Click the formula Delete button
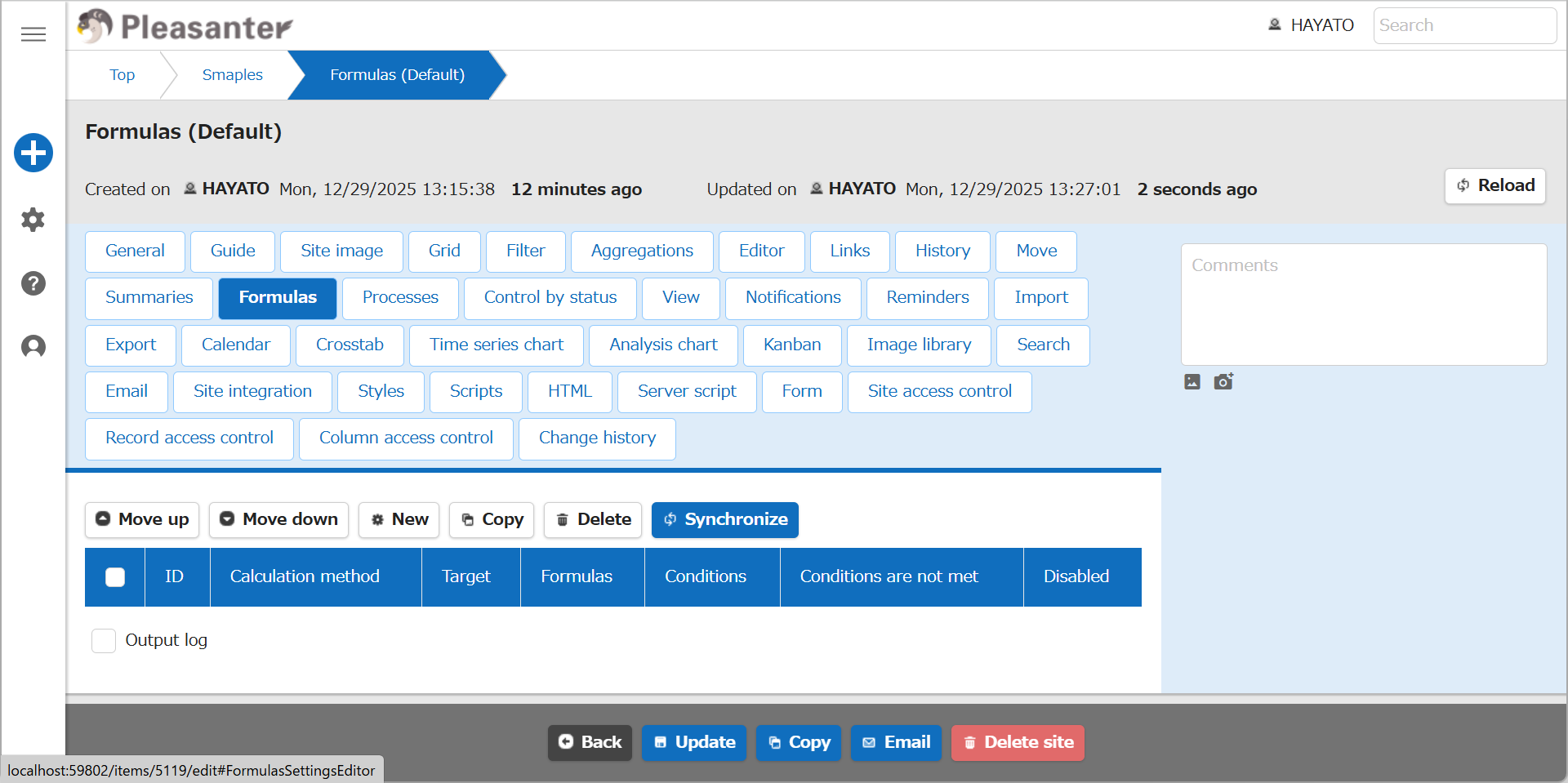 (x=593, y=520)
